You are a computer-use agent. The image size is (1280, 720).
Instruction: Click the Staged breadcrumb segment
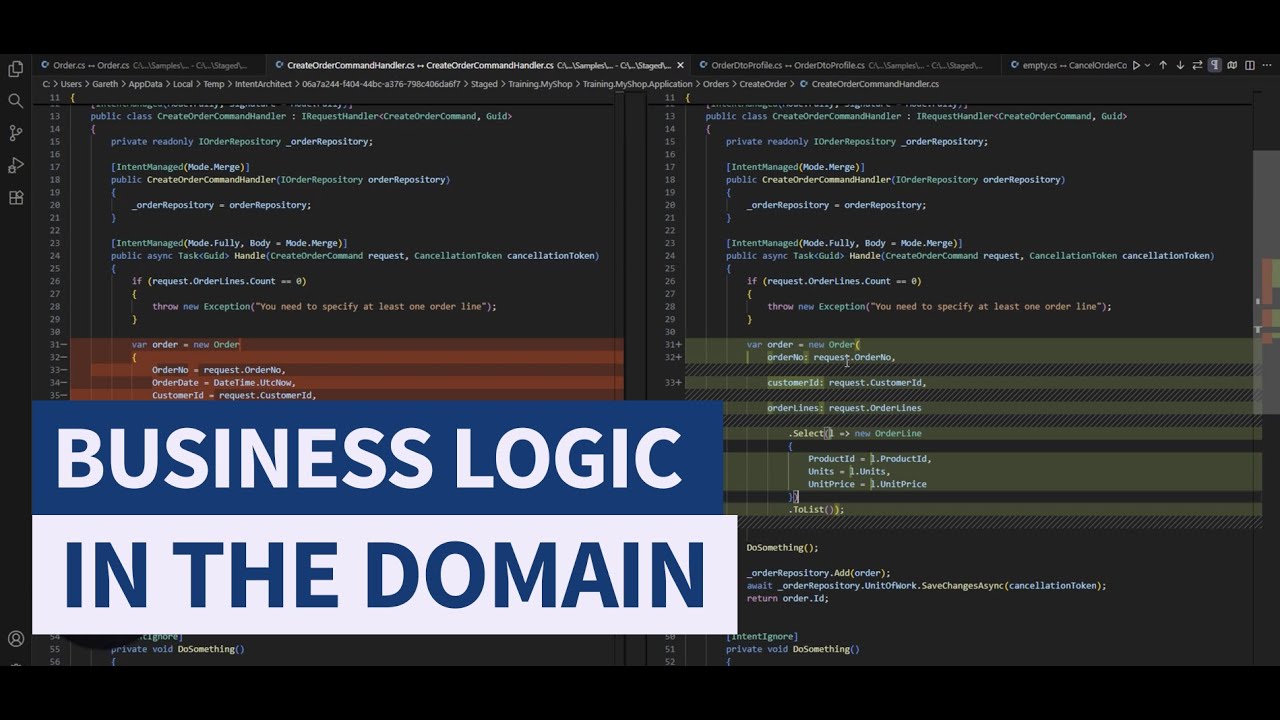(x=484, y=84)
